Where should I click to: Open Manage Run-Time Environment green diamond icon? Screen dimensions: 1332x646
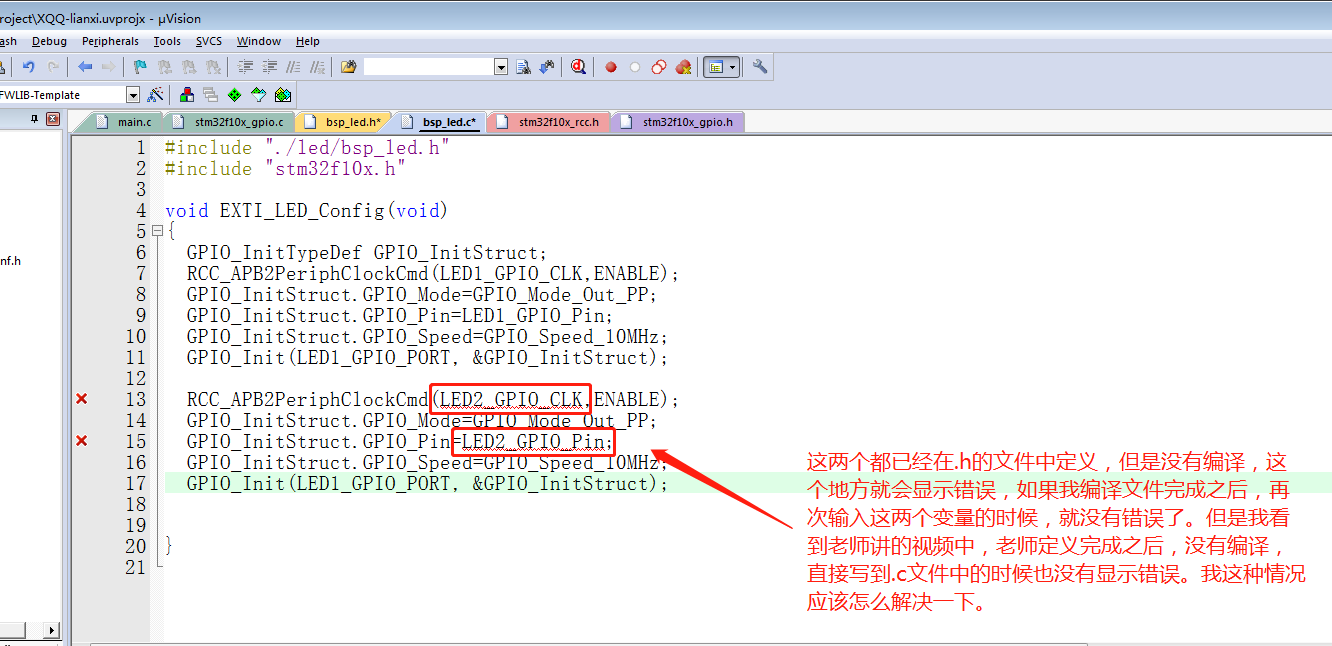(x=234, y=95)
